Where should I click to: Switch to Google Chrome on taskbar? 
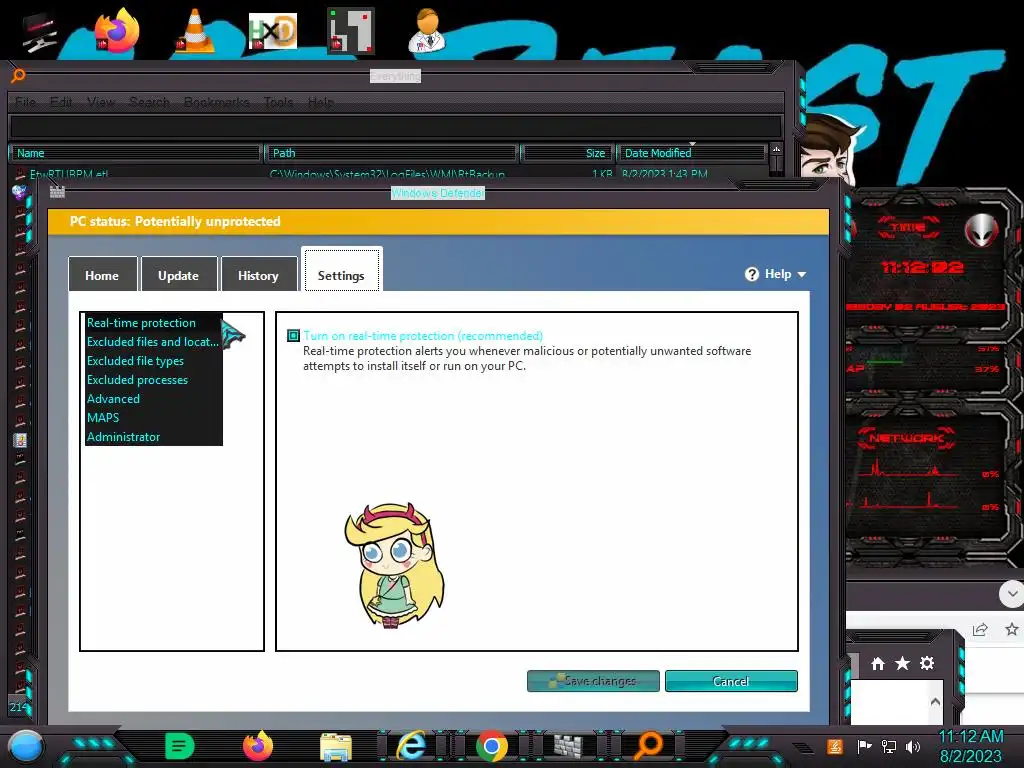coord(491,746)
